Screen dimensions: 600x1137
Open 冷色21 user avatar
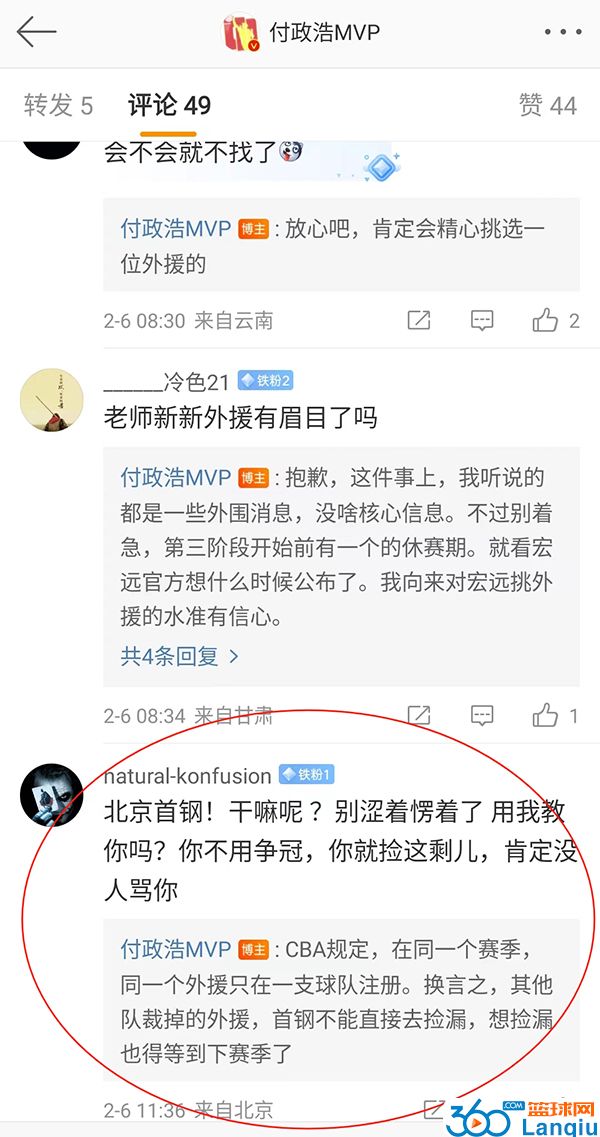click(x=52, y=400)
